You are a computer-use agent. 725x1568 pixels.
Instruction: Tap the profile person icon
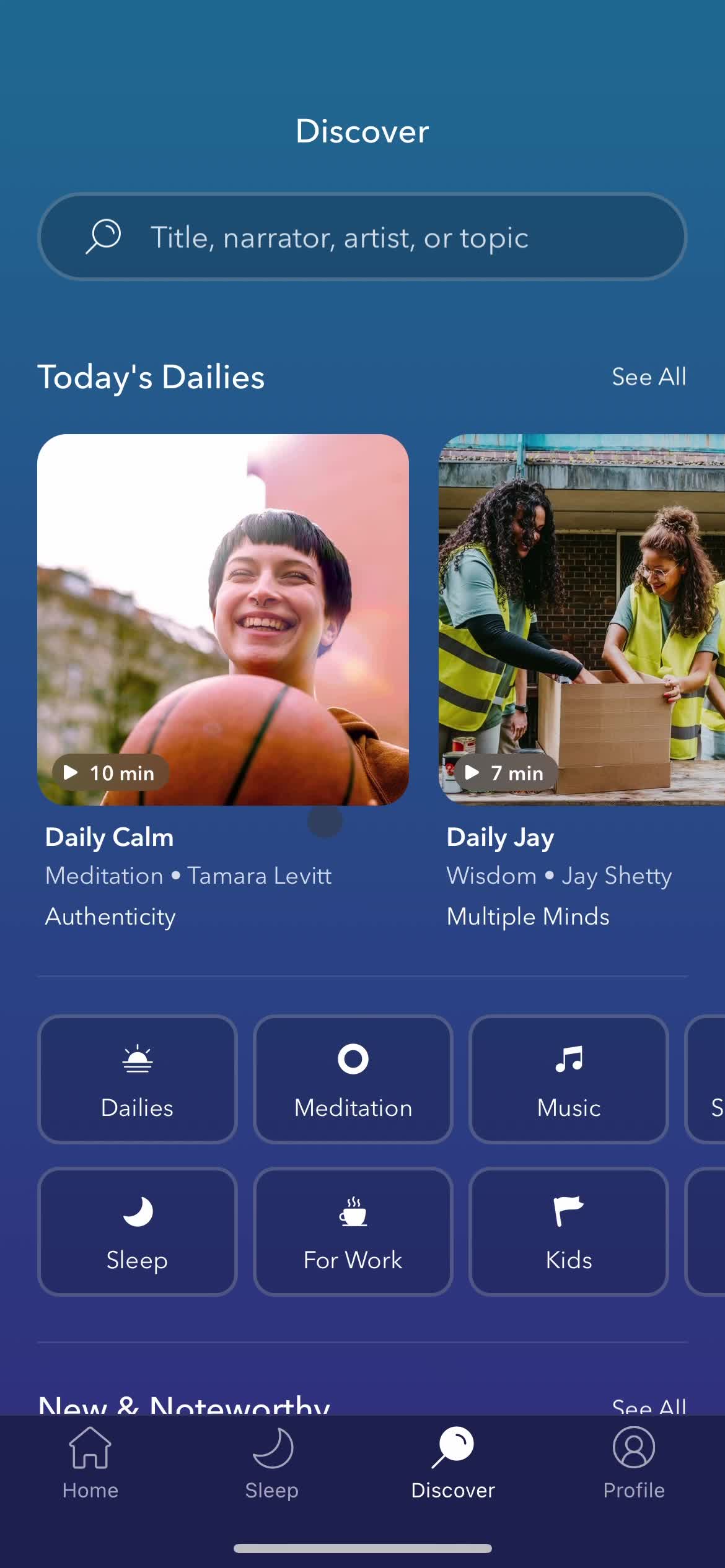(x=634, y=1447)
